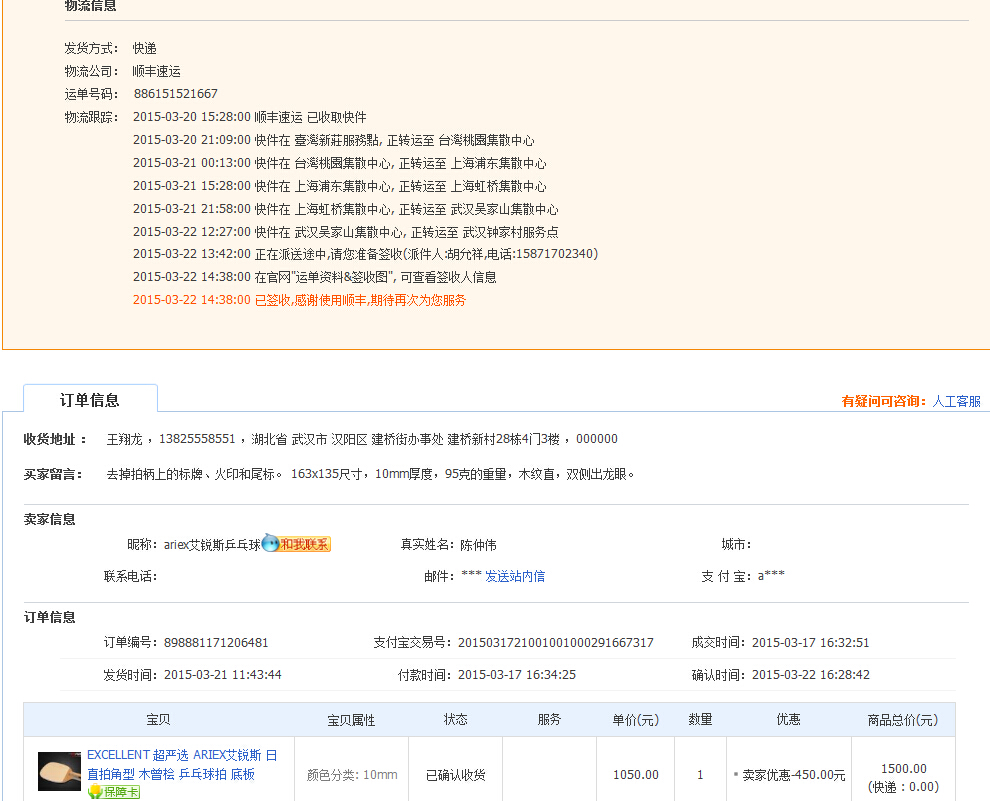The image size is (990, 801).
Task: Click the orange 已签收 delivery status line
Action: (x=299, y=300)
